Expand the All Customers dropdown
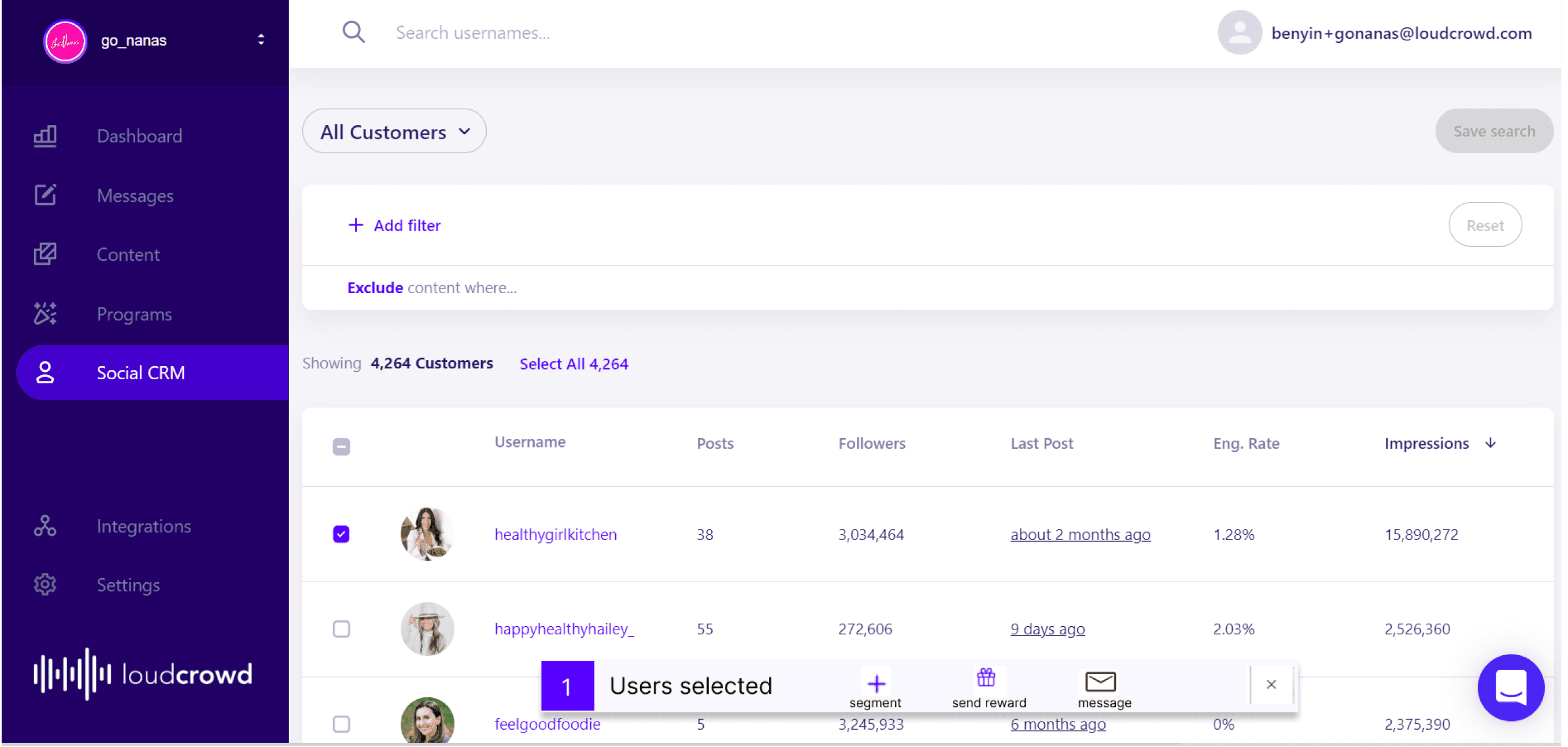This screenshot has width=1568, height=747. (394, 131)
